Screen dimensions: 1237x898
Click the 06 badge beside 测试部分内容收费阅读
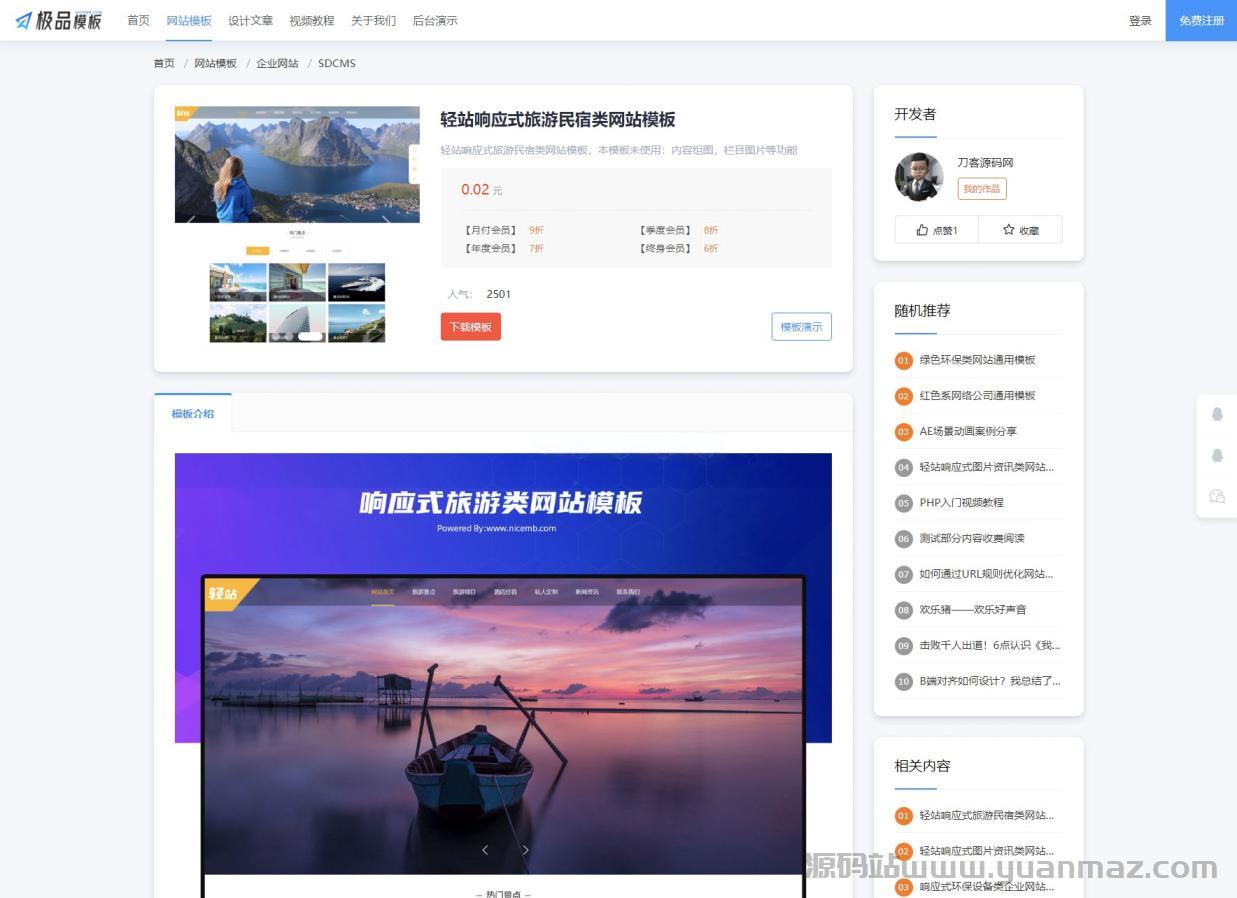(903, 539)
